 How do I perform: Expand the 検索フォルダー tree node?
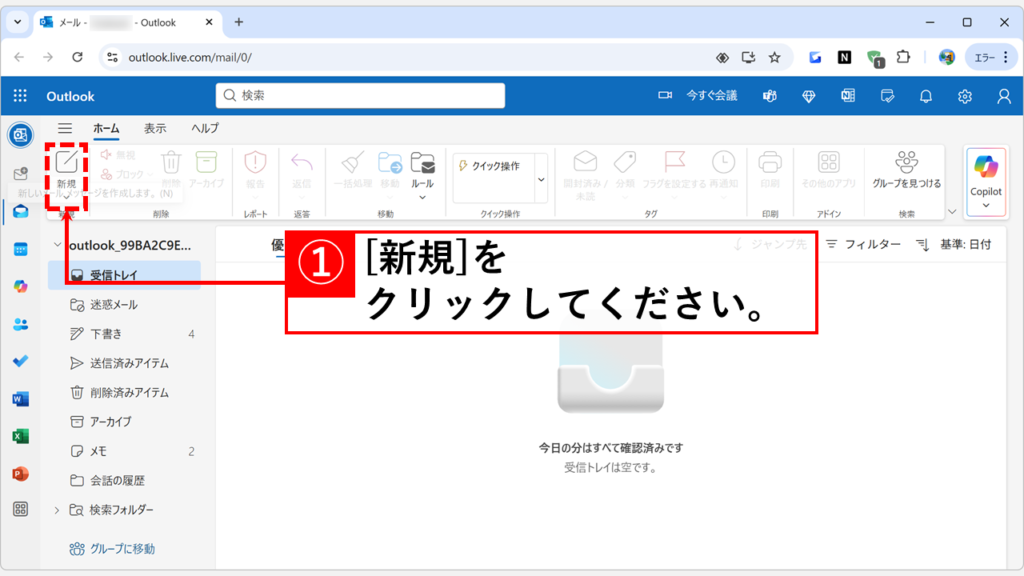tap(57, 510)
